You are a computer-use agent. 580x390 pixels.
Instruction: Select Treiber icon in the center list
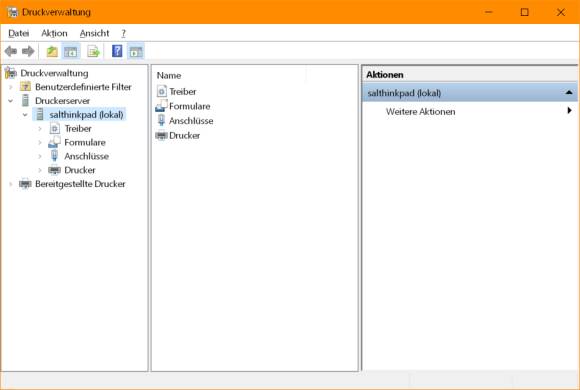tap(162, 91)
